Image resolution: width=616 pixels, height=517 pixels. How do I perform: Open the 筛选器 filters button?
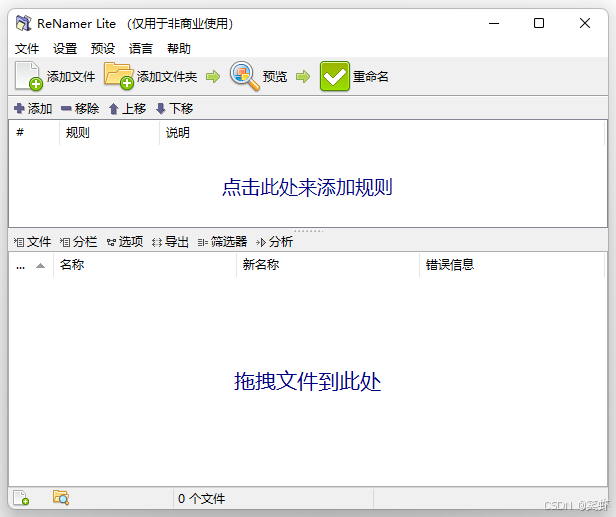point(222,242)
